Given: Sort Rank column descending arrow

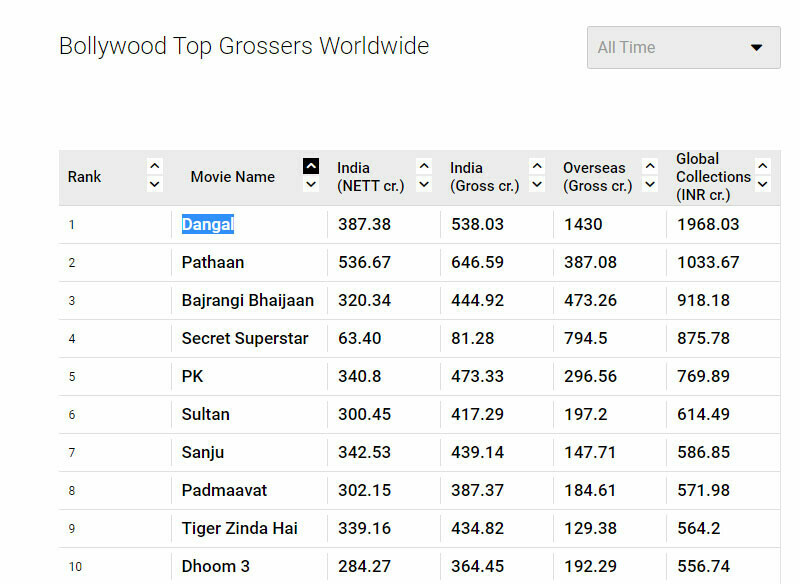Looking at the screenshot, I should (154, 185).
